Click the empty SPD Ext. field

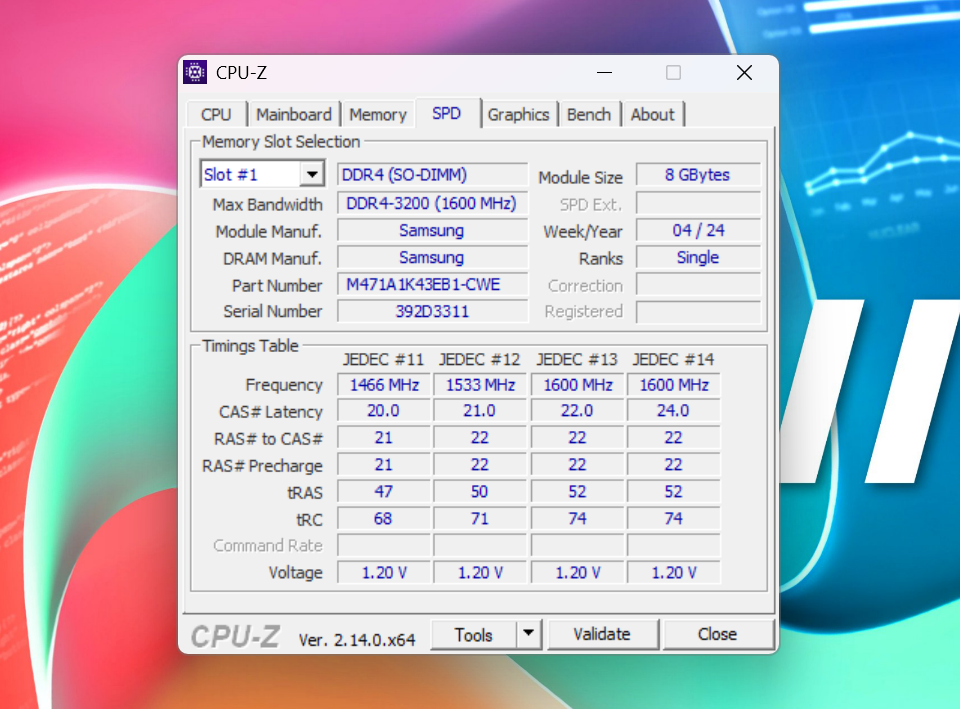pyautogui.click(x=698, y=203)
